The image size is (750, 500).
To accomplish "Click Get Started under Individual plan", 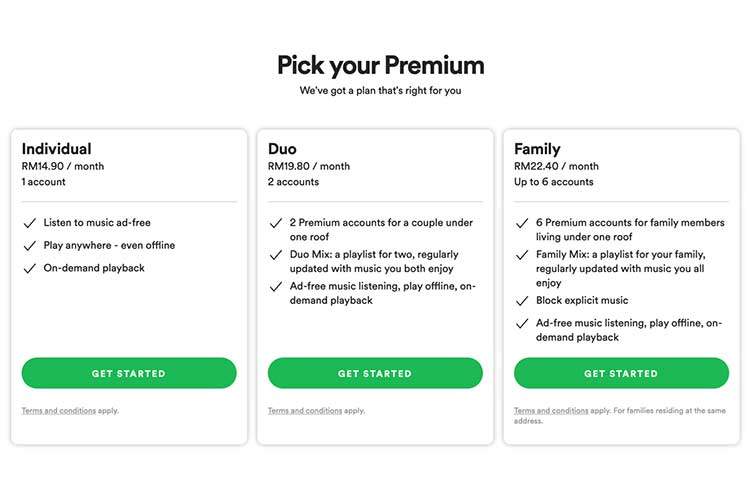I will pyautogui.click(x=129, y=373).
